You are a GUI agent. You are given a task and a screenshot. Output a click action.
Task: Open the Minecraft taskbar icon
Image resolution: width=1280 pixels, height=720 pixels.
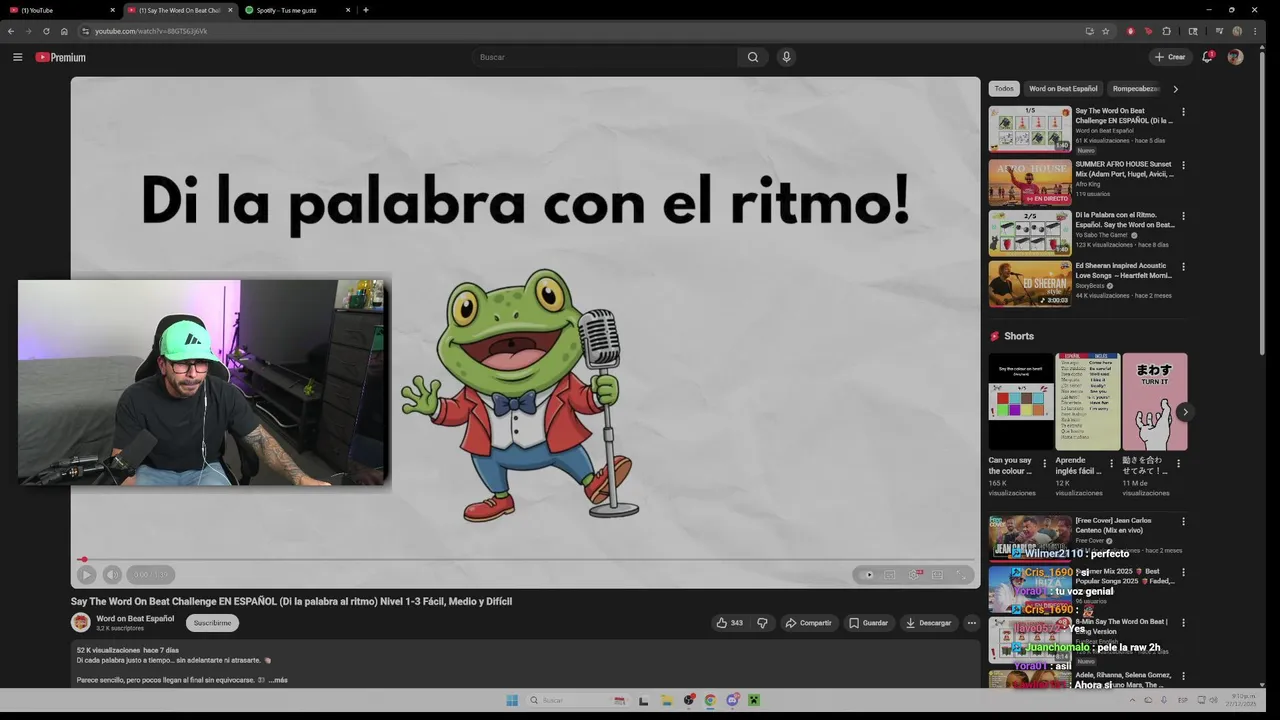click(x=754, y=700)
